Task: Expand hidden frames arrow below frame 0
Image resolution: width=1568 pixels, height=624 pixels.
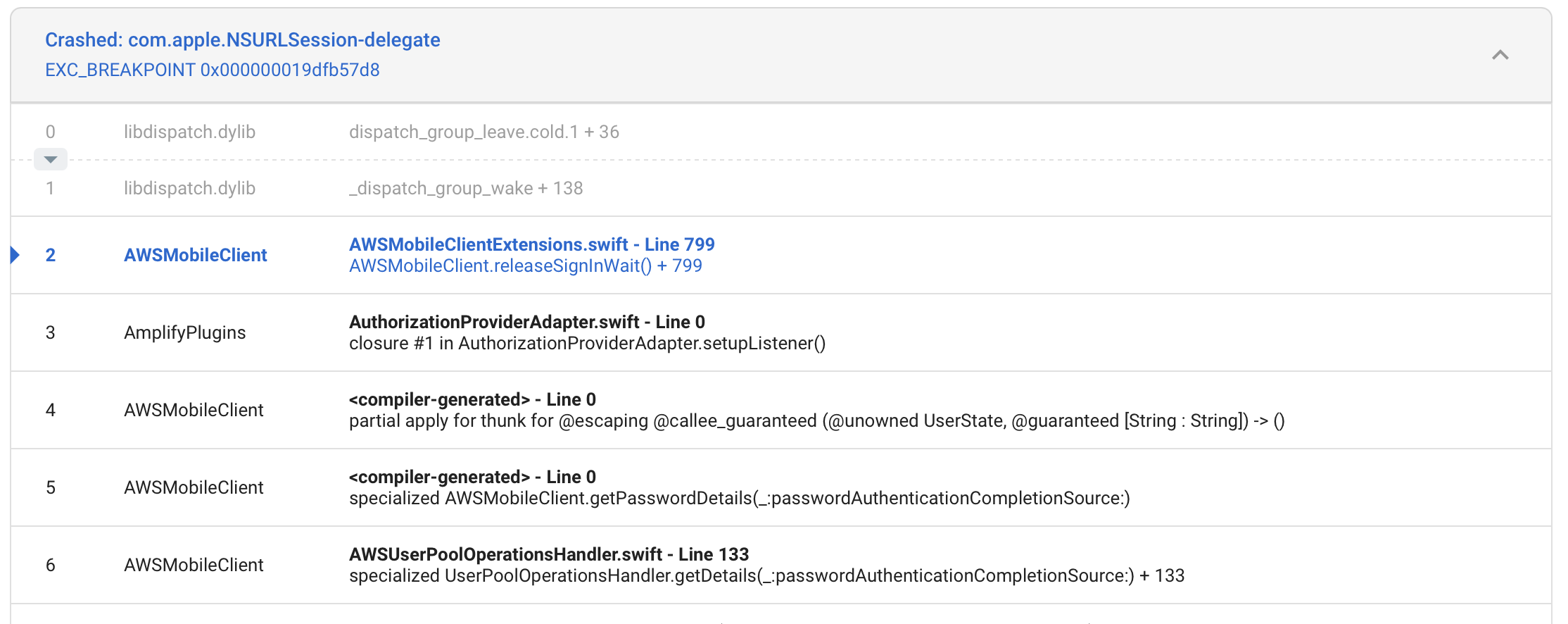Action: tap(51, 159)
